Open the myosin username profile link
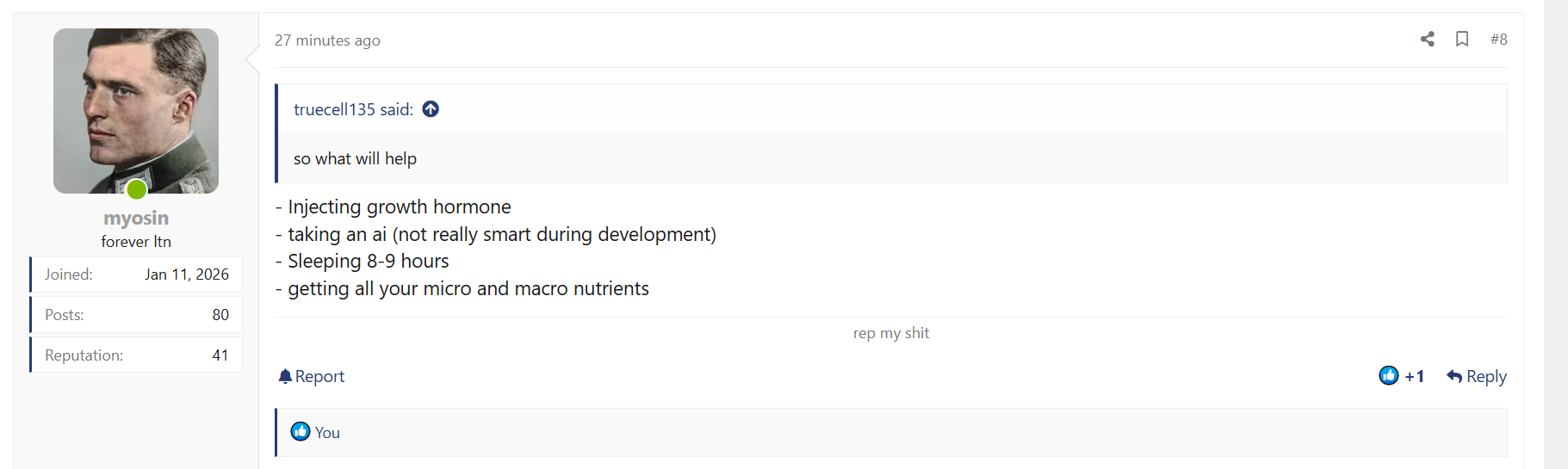This screenshot has height=469, width=1568. click(136, 218)
